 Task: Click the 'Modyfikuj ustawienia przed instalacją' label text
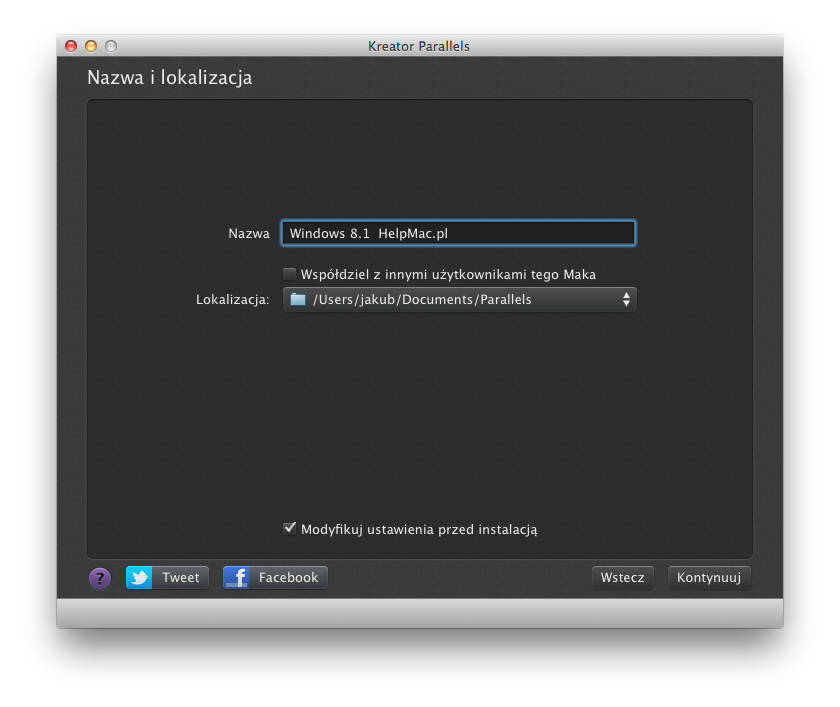[x=419, y=529]
